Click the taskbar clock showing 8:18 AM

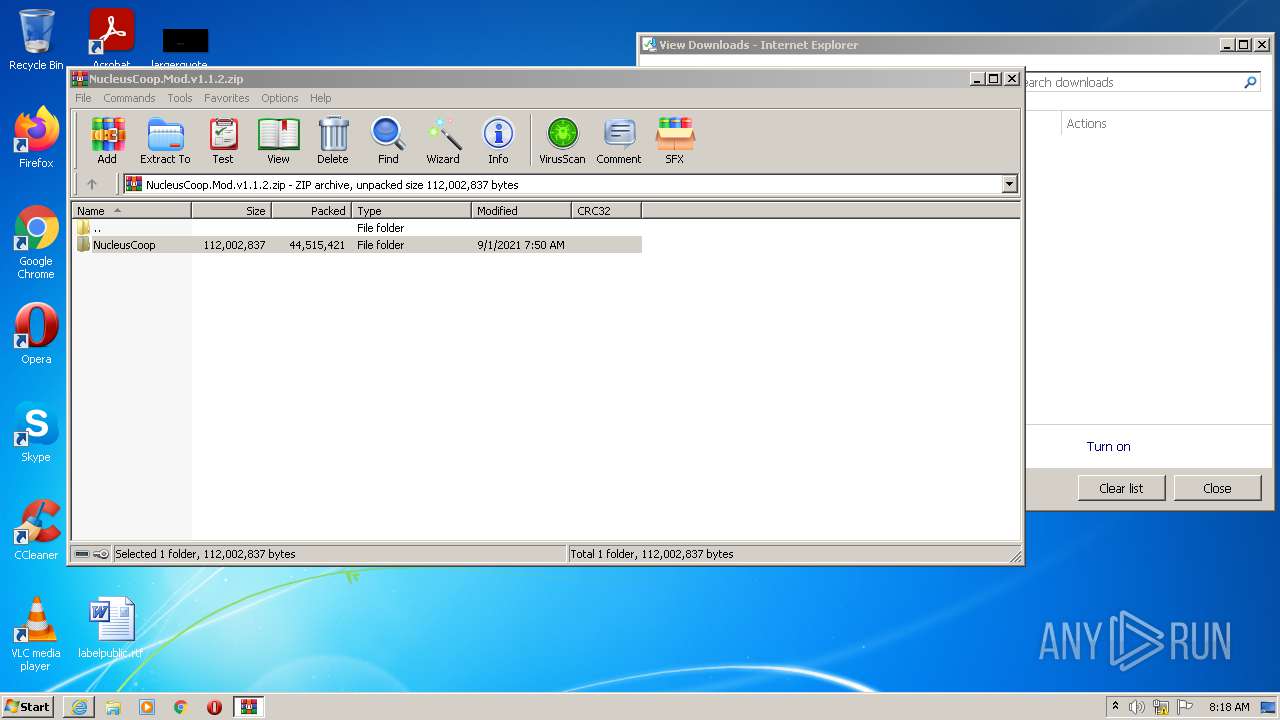1229,707
